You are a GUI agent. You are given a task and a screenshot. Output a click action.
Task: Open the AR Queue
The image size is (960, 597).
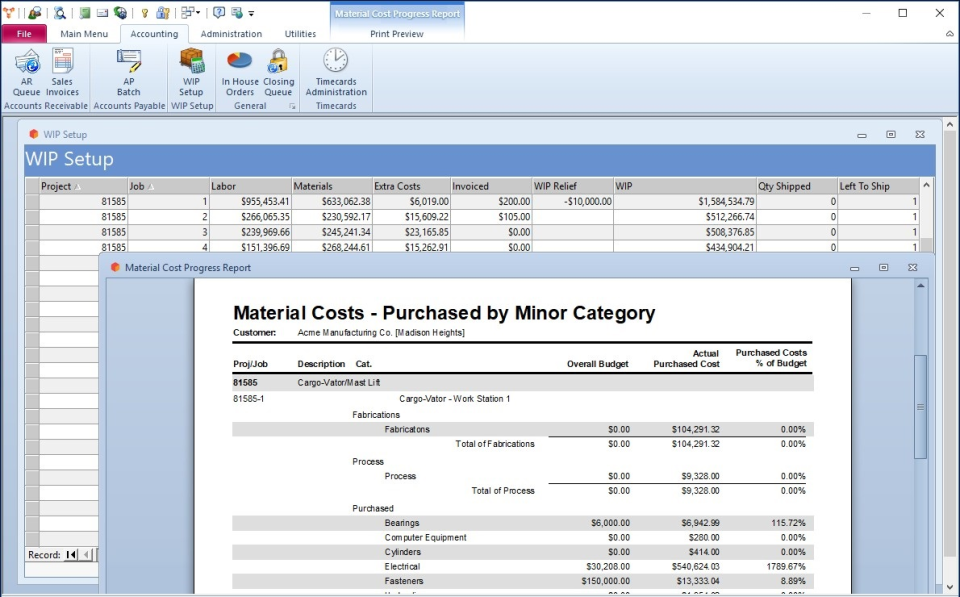coord(27,72)
